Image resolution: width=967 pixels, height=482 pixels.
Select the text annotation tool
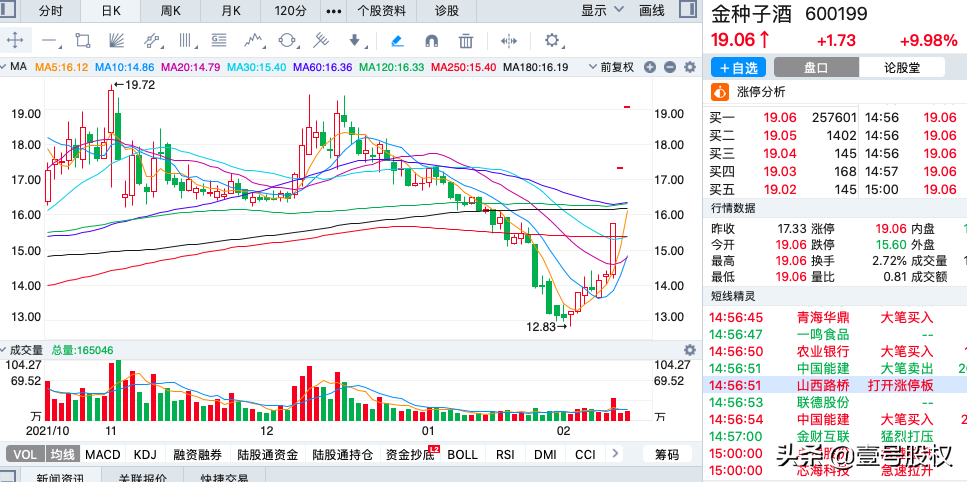(x=218, y=41)
